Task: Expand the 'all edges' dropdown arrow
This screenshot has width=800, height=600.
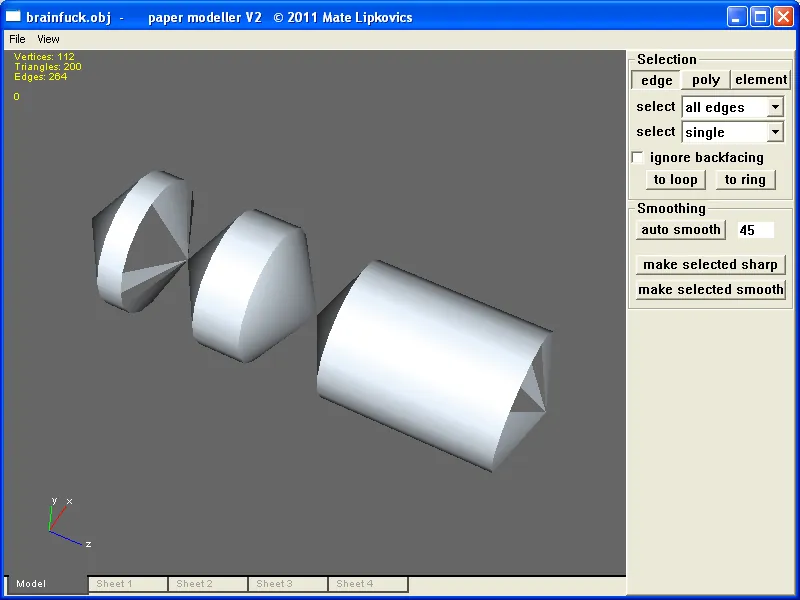Action: click(775, 107)
